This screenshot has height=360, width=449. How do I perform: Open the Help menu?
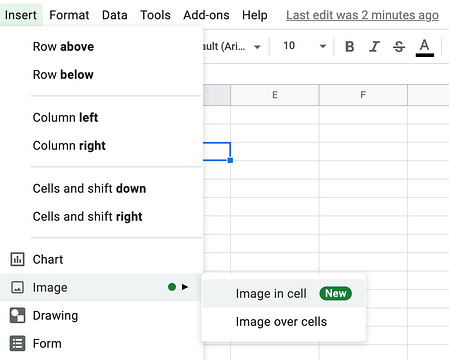tap(255, 15)
